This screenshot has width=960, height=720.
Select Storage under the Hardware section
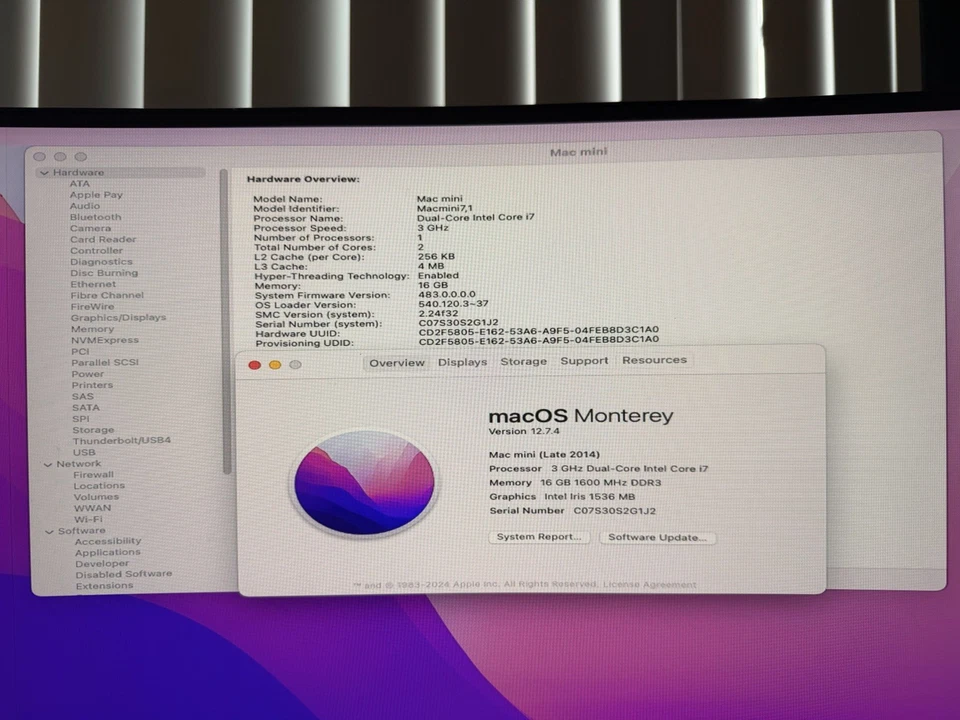point(93,429)
